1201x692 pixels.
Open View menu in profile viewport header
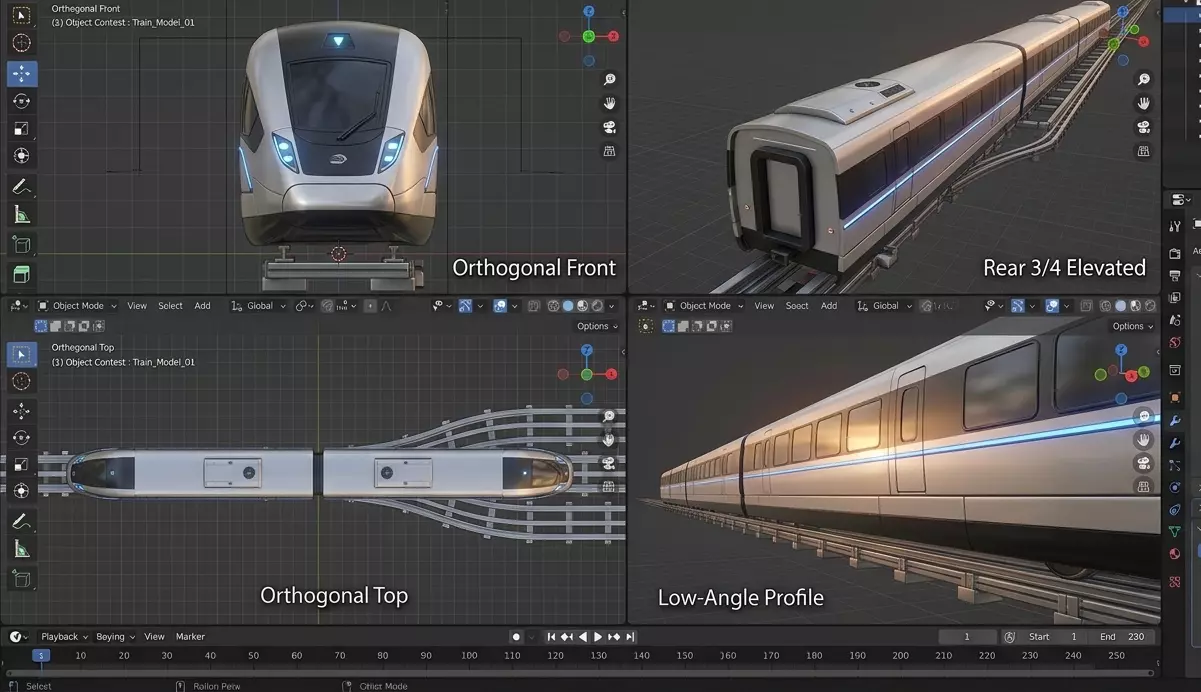(x=764, y=306)
